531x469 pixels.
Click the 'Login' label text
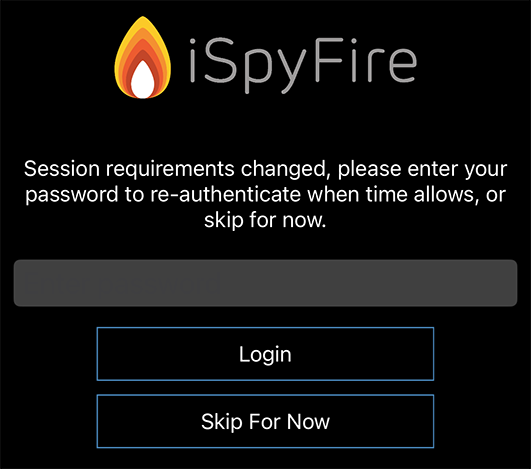point(265,355)
